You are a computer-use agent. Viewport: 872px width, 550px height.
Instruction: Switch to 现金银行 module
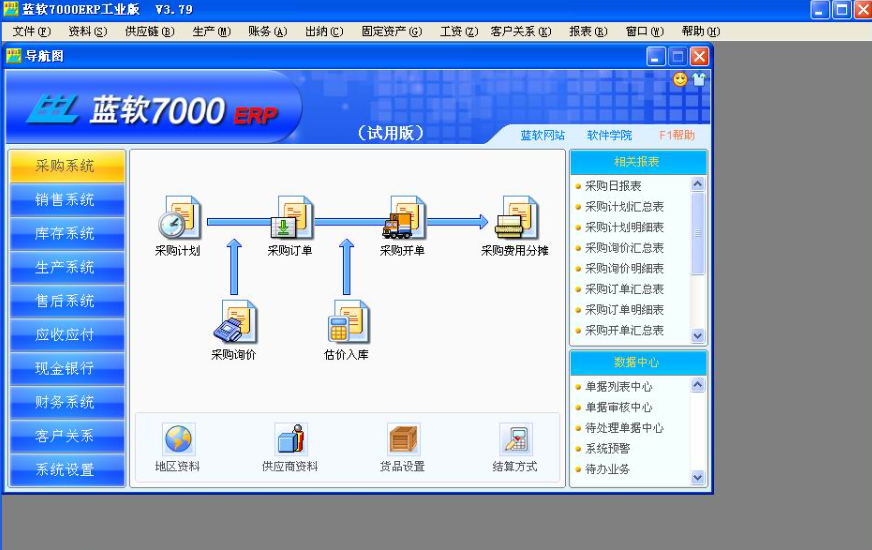click(x=67, y=369)
